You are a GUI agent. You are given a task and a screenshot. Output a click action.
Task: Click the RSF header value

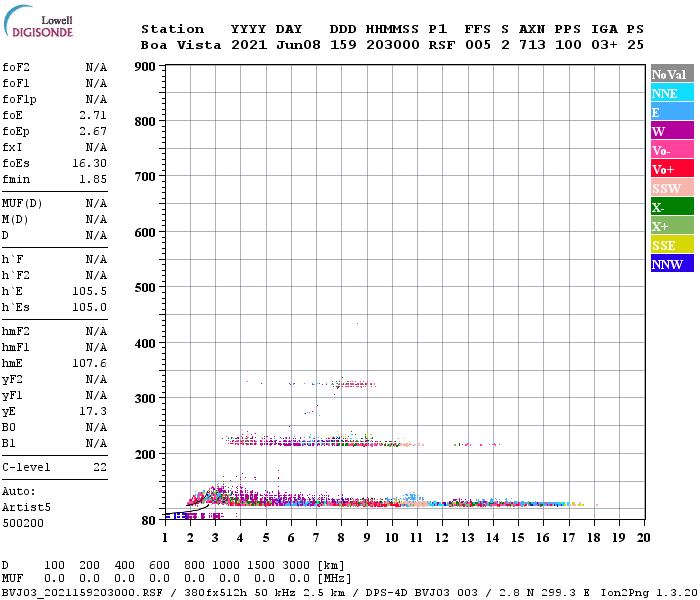[x=442, y=45]
